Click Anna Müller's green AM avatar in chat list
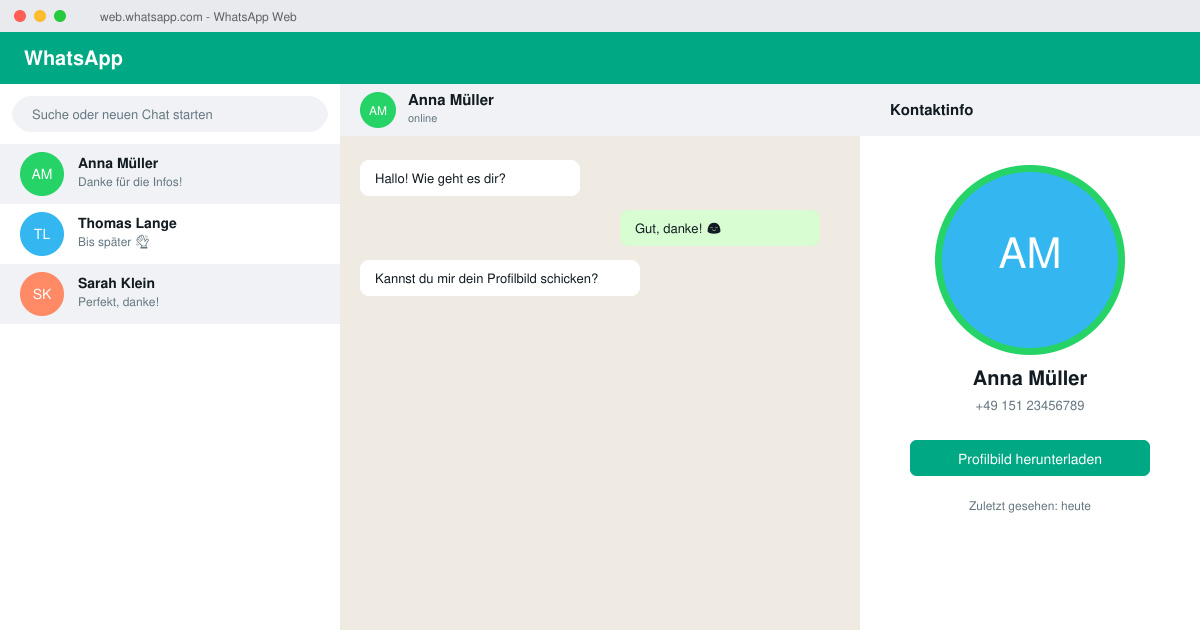Image resolution: width=1200 pixels, height=630 pixels. coord(42,174)
